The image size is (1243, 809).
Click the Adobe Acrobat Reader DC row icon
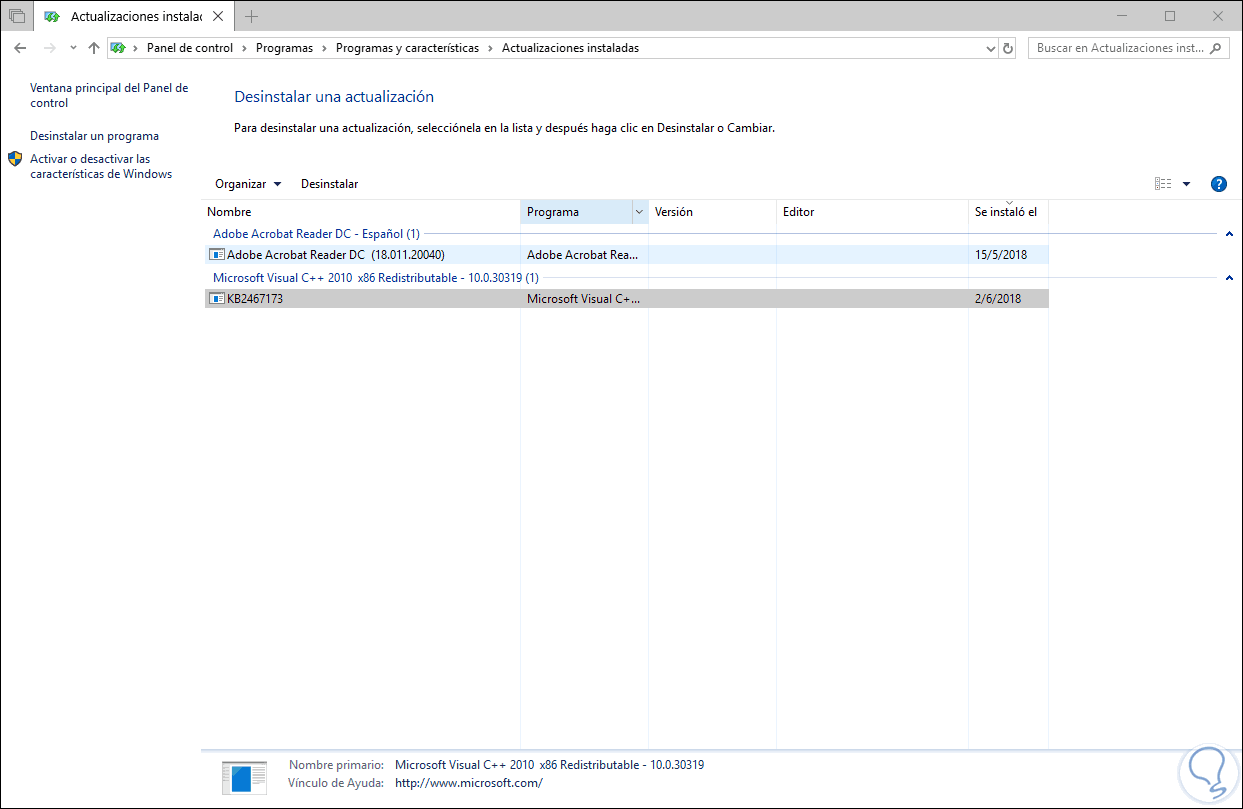tap(217, 254)
